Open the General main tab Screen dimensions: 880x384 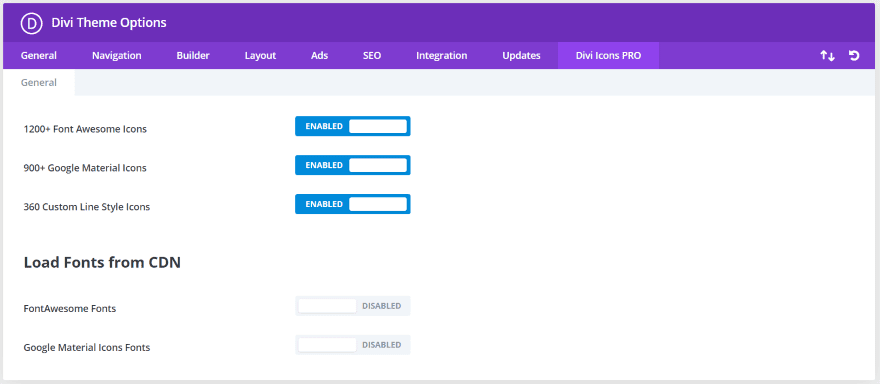point(39,56)
